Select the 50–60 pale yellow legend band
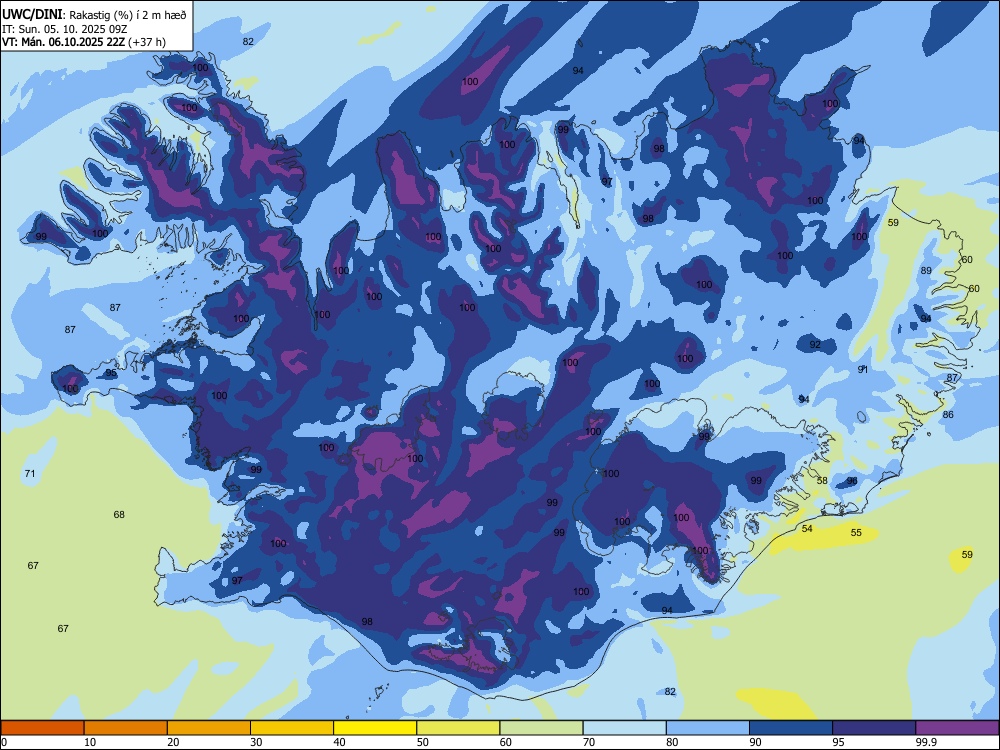The width and height of the screenshot is (1000, 750). (x=458, y=728)
